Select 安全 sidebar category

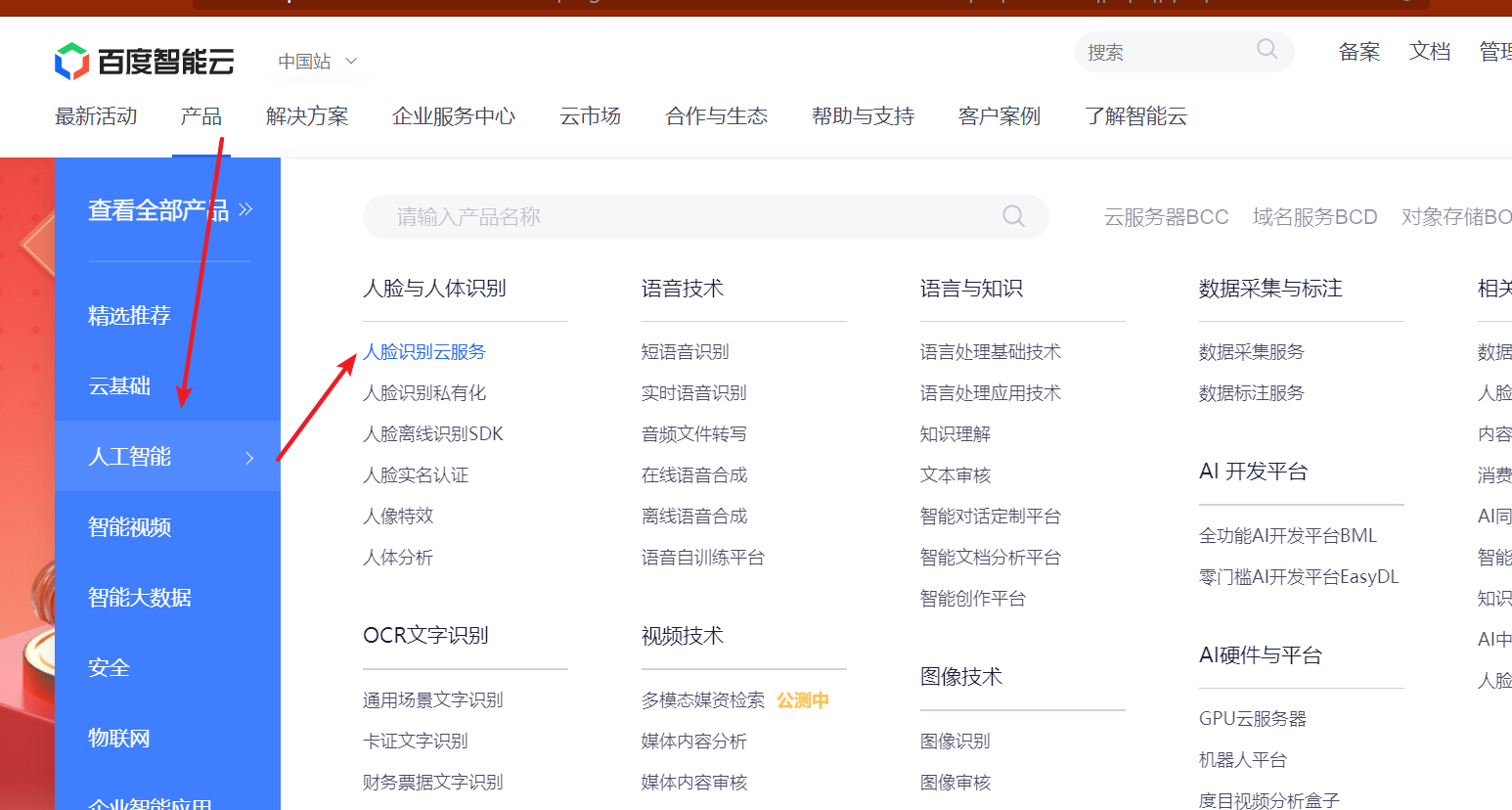click(x=109, y=668)
